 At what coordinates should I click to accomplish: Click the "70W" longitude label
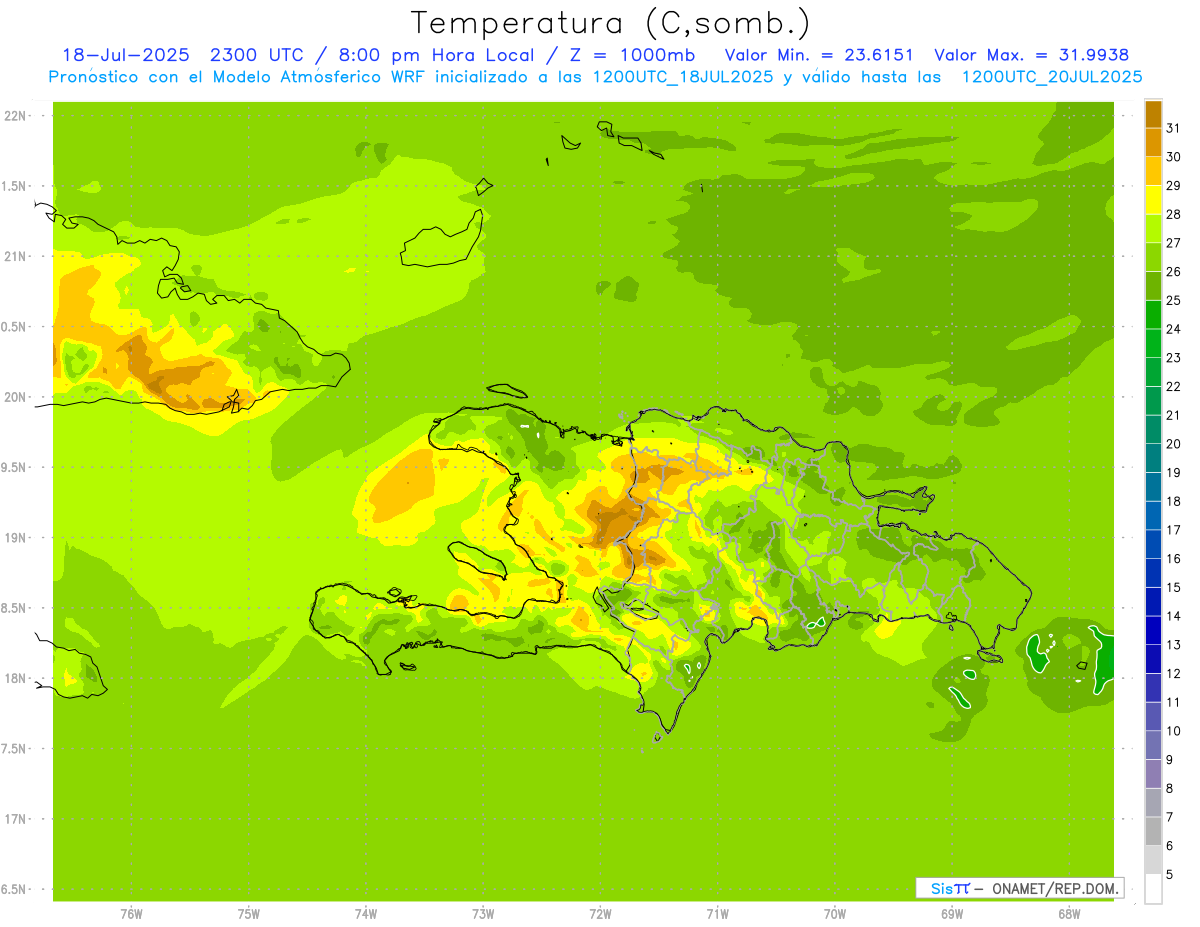click(x=835, y=914)
